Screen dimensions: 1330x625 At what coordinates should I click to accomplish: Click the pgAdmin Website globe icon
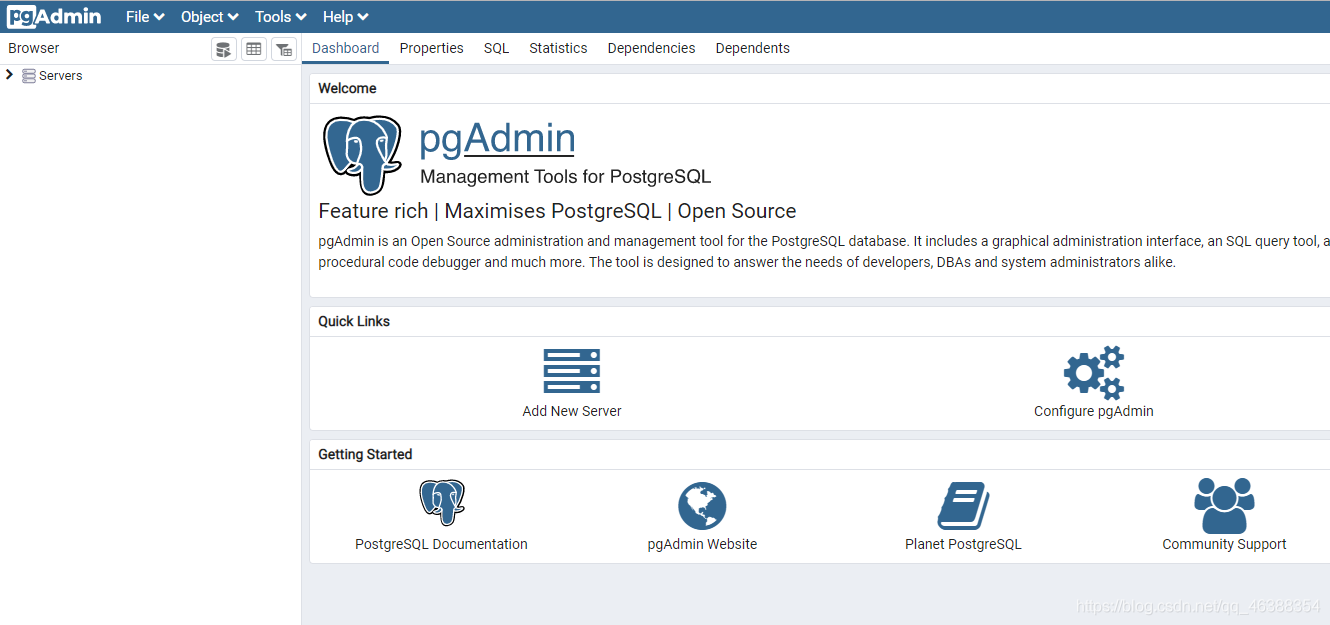[x=702, y=506]
